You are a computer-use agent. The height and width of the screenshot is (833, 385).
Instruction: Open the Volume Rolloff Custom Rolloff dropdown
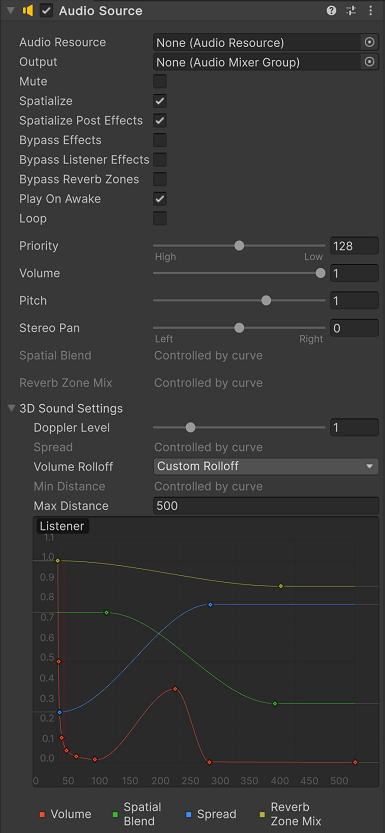(x=266, y=466)
